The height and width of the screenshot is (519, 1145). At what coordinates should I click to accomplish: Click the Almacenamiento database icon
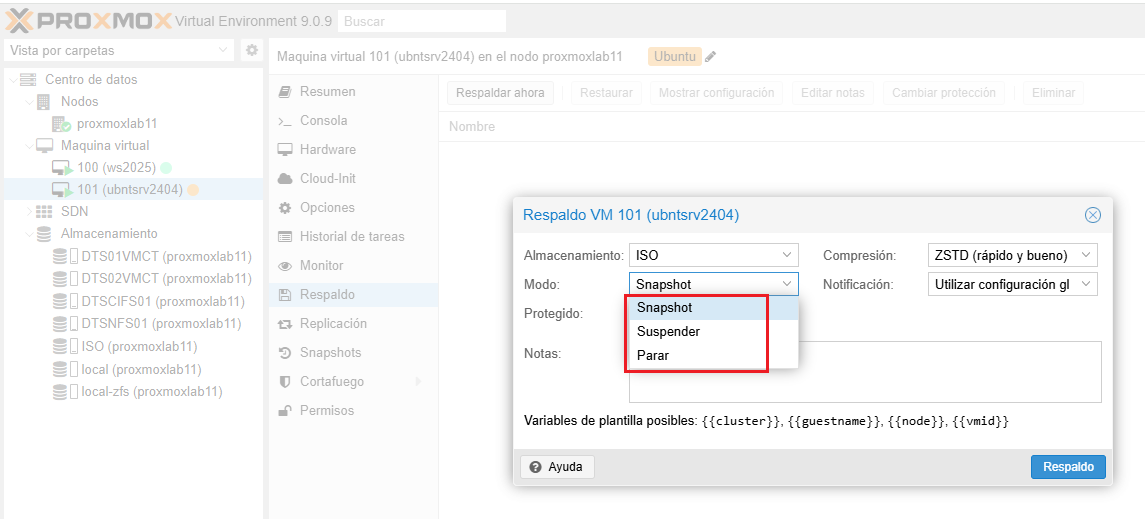tap(44, 234)
